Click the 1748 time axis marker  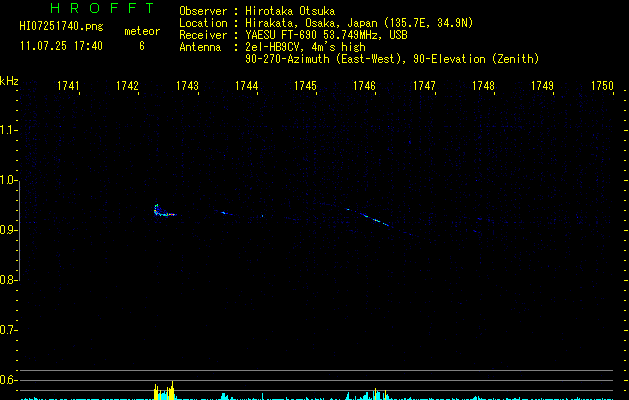click(x=483, y=86)
